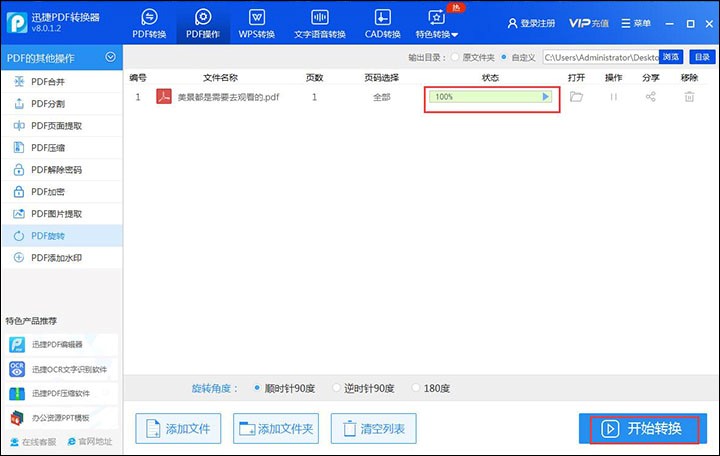
Task: Open PDF图片提取 in the sidebar
Action: [62, 214]
